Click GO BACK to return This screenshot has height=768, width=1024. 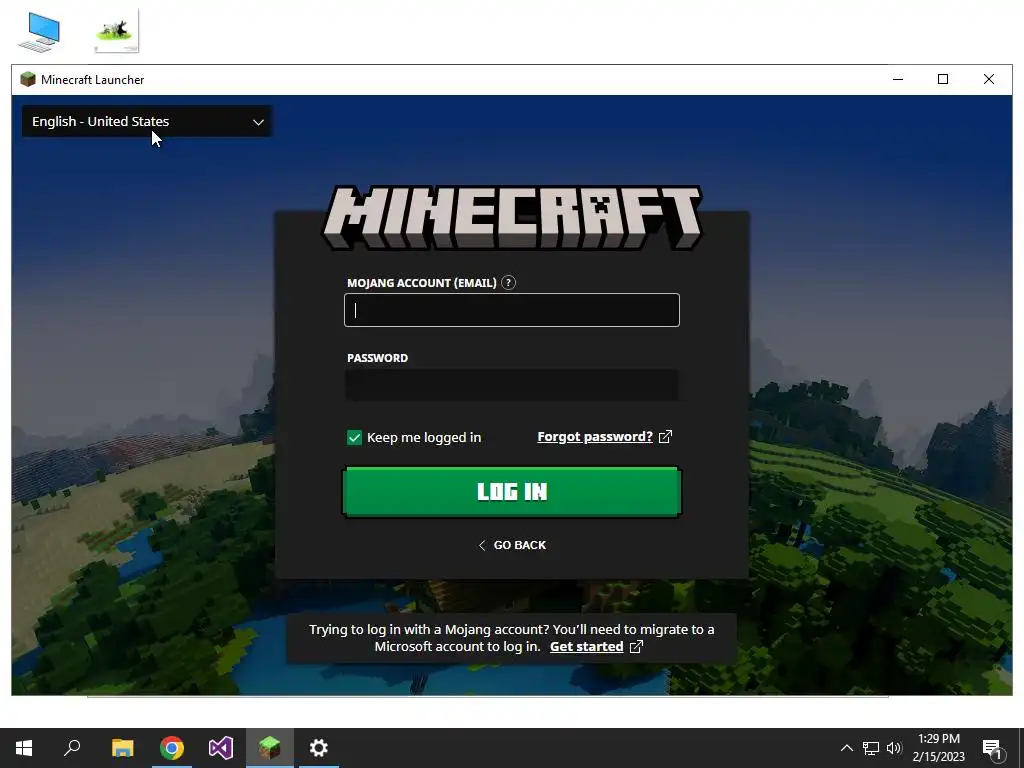512,545
